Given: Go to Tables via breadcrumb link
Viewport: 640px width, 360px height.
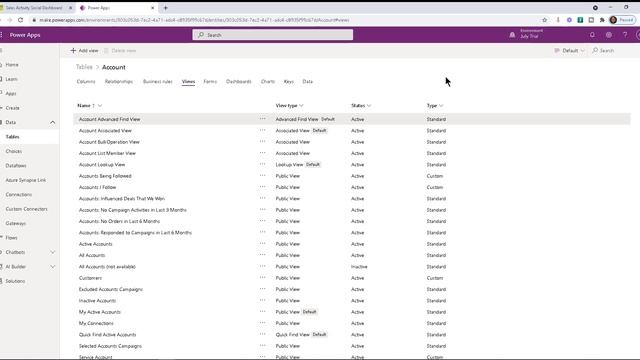Looking at the screenshot, I should 84,67.
